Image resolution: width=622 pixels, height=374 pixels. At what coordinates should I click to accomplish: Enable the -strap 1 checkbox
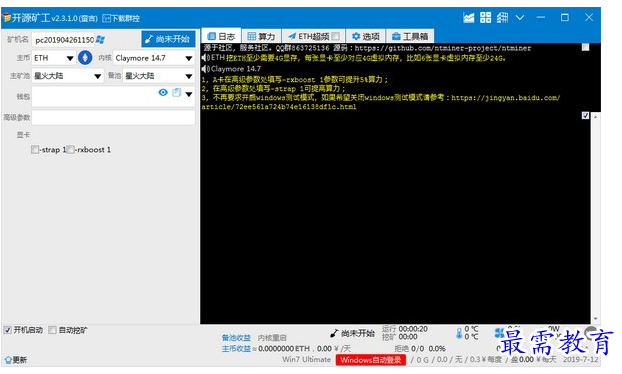coord(35,150)
